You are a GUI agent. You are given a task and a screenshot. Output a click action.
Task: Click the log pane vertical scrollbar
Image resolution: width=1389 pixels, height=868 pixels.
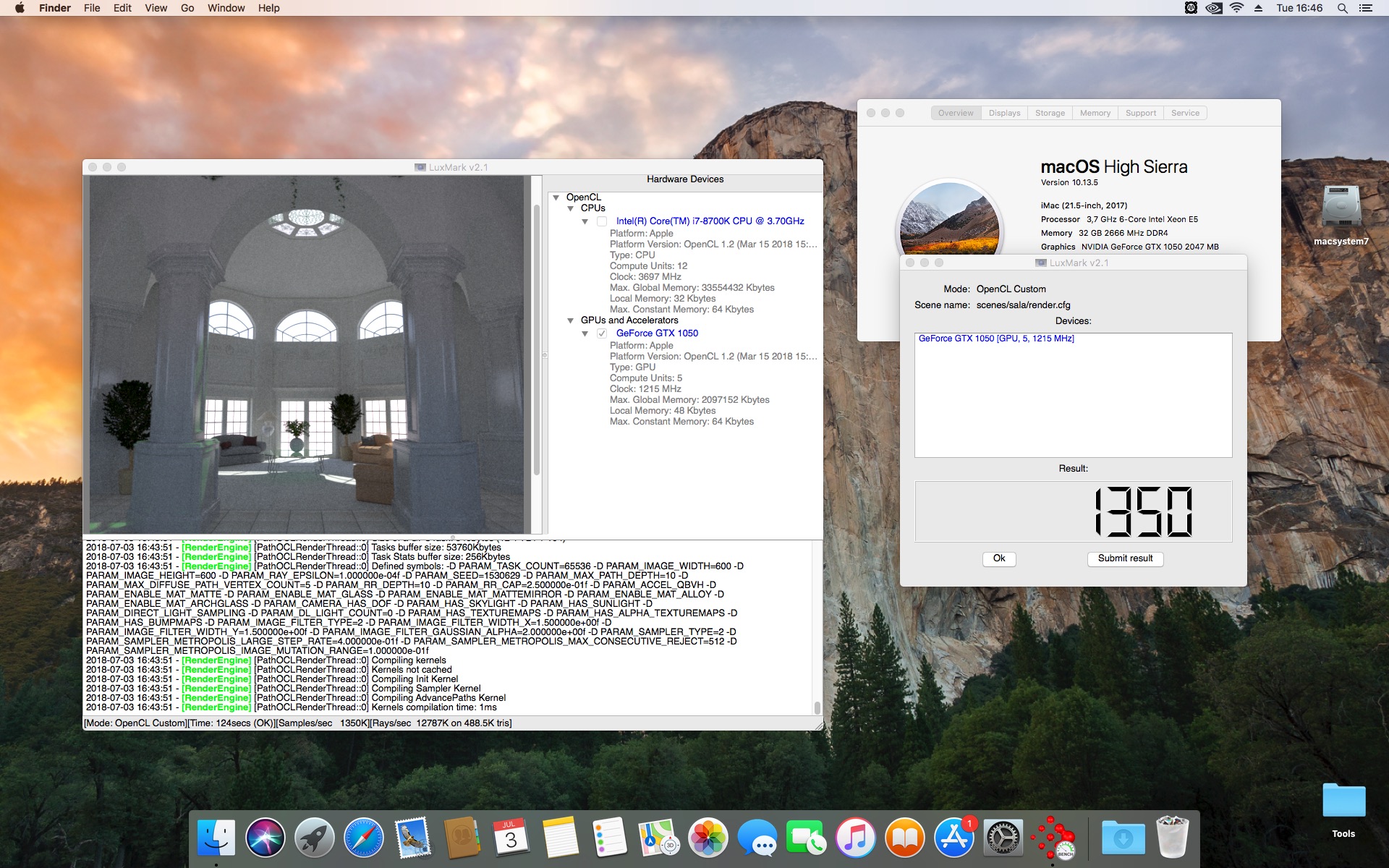(x=817, y=706)
